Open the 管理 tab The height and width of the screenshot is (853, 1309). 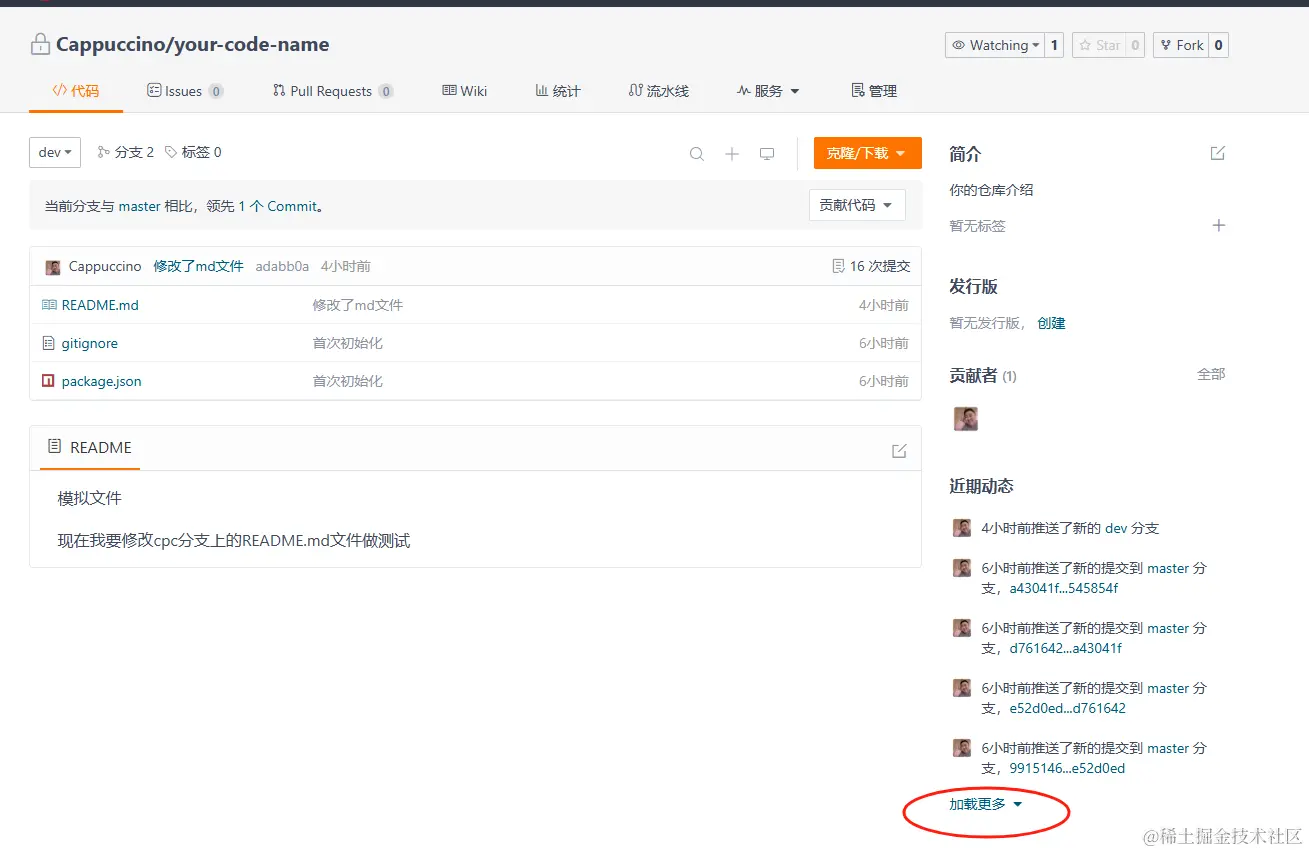tap(874, 91)
